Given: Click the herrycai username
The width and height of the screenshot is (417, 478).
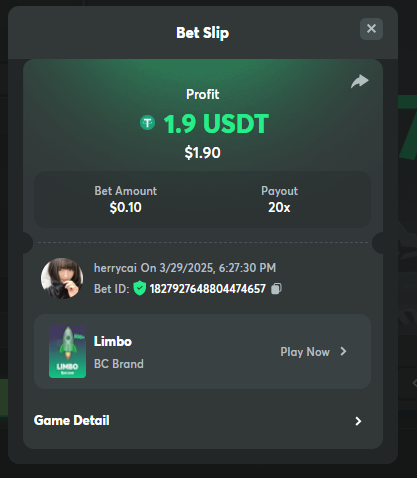Looking at the screenshot, I should pos(115,268).
